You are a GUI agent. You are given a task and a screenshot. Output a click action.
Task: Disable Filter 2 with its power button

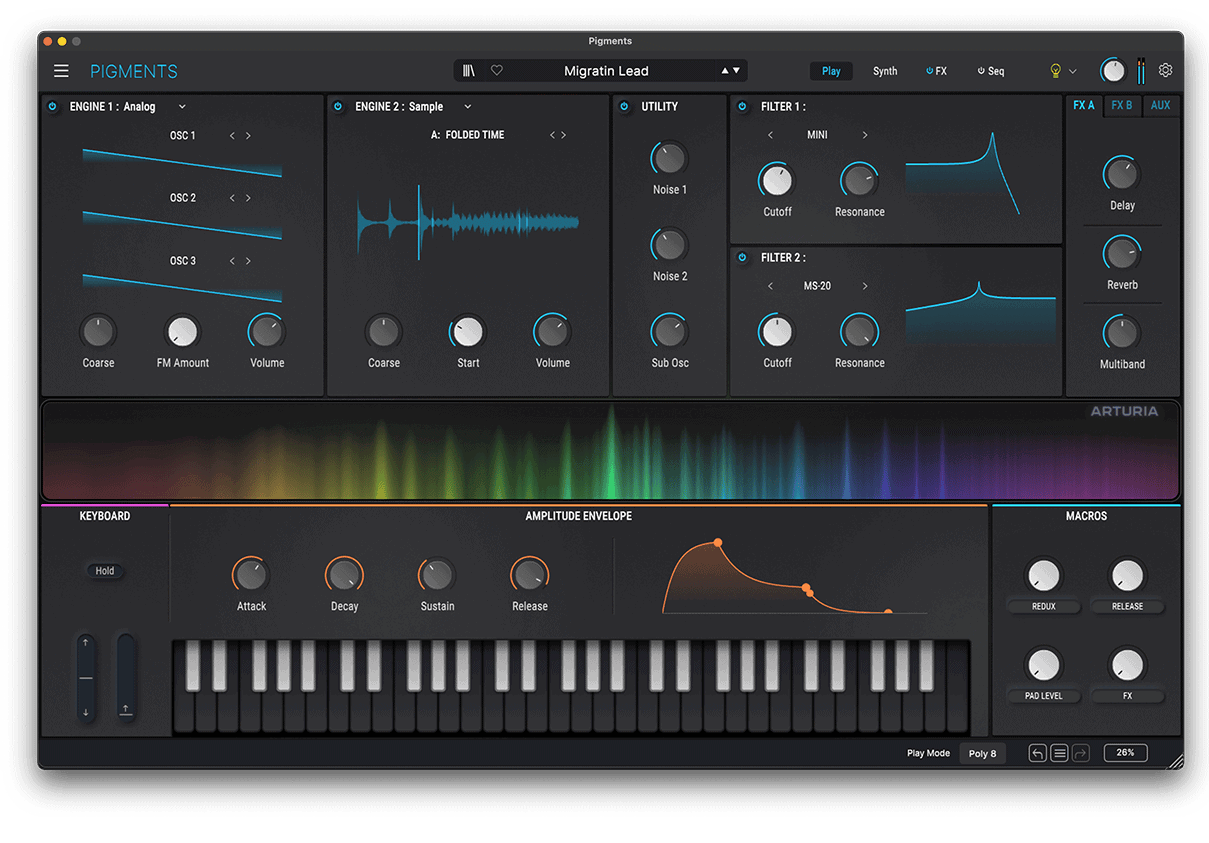[x=742, y=258]
